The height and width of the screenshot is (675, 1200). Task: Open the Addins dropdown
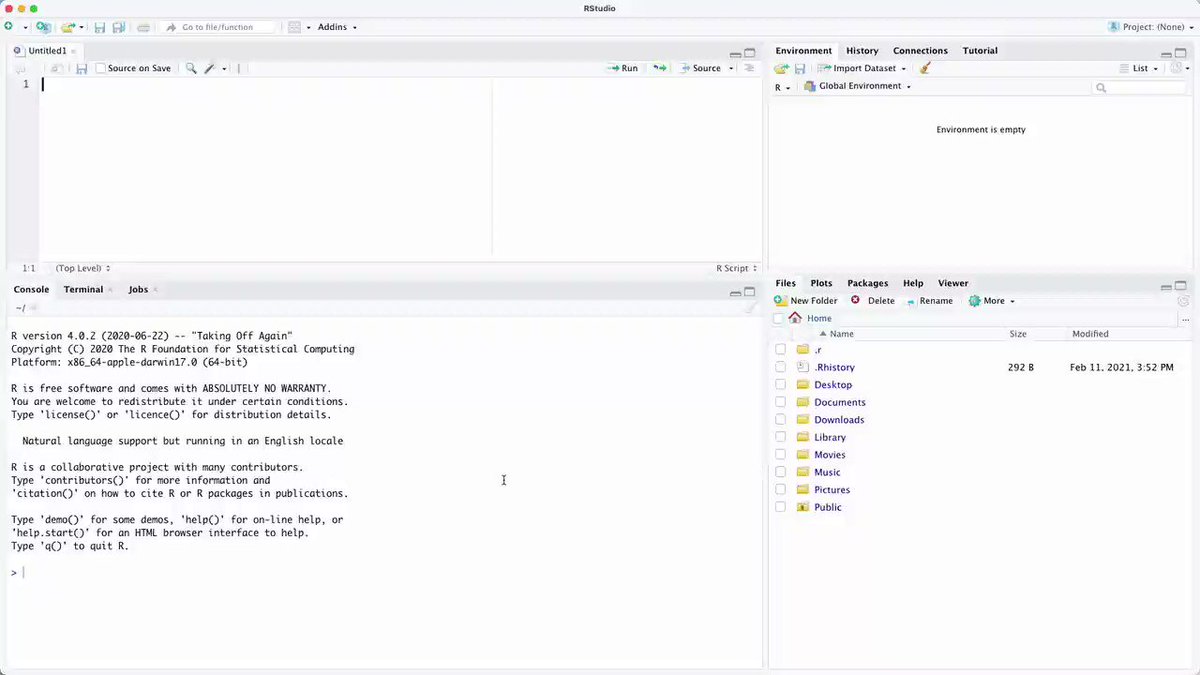click(x=337, y=27)
